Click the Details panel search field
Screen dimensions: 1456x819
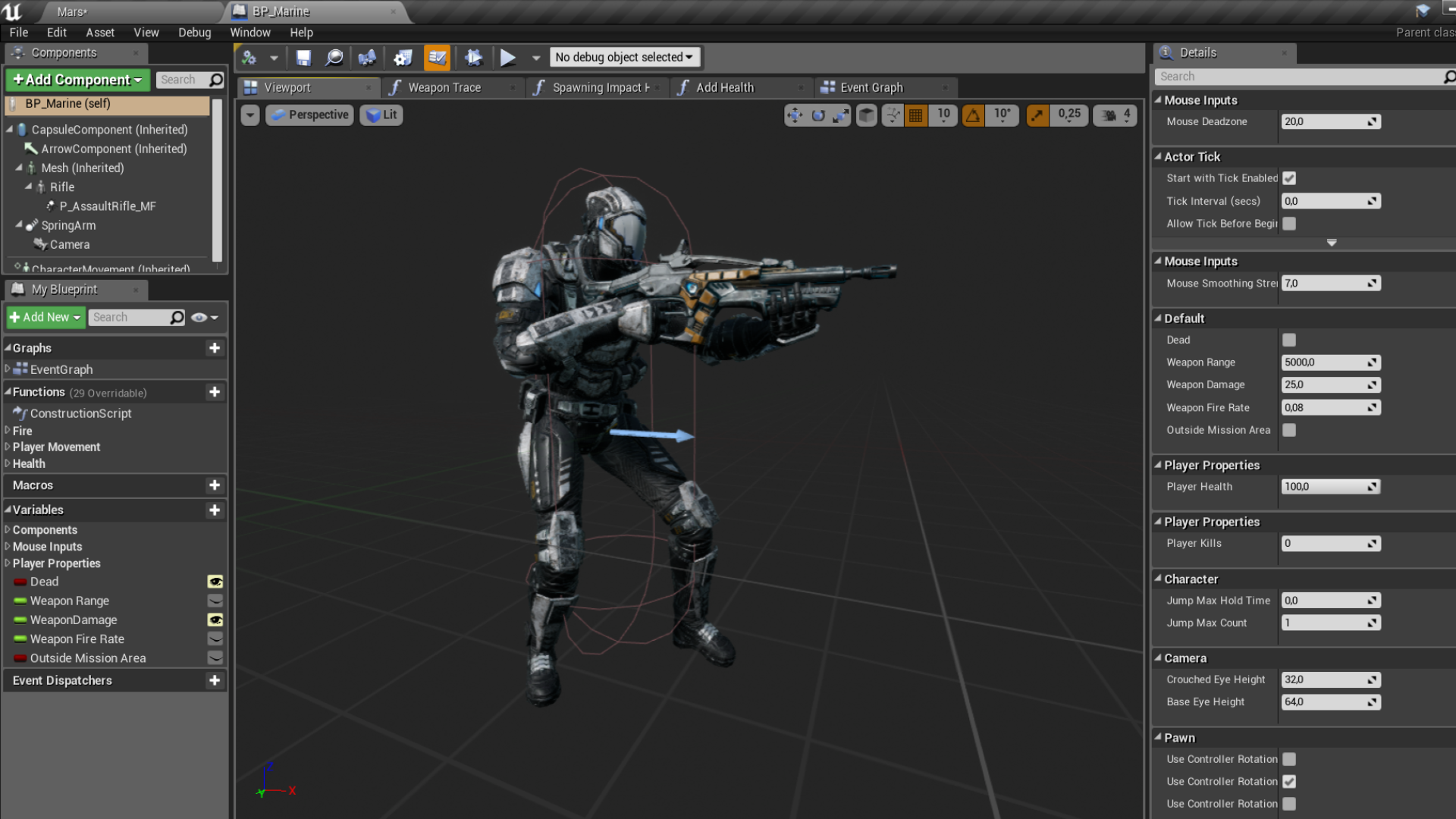(1297, 77)
